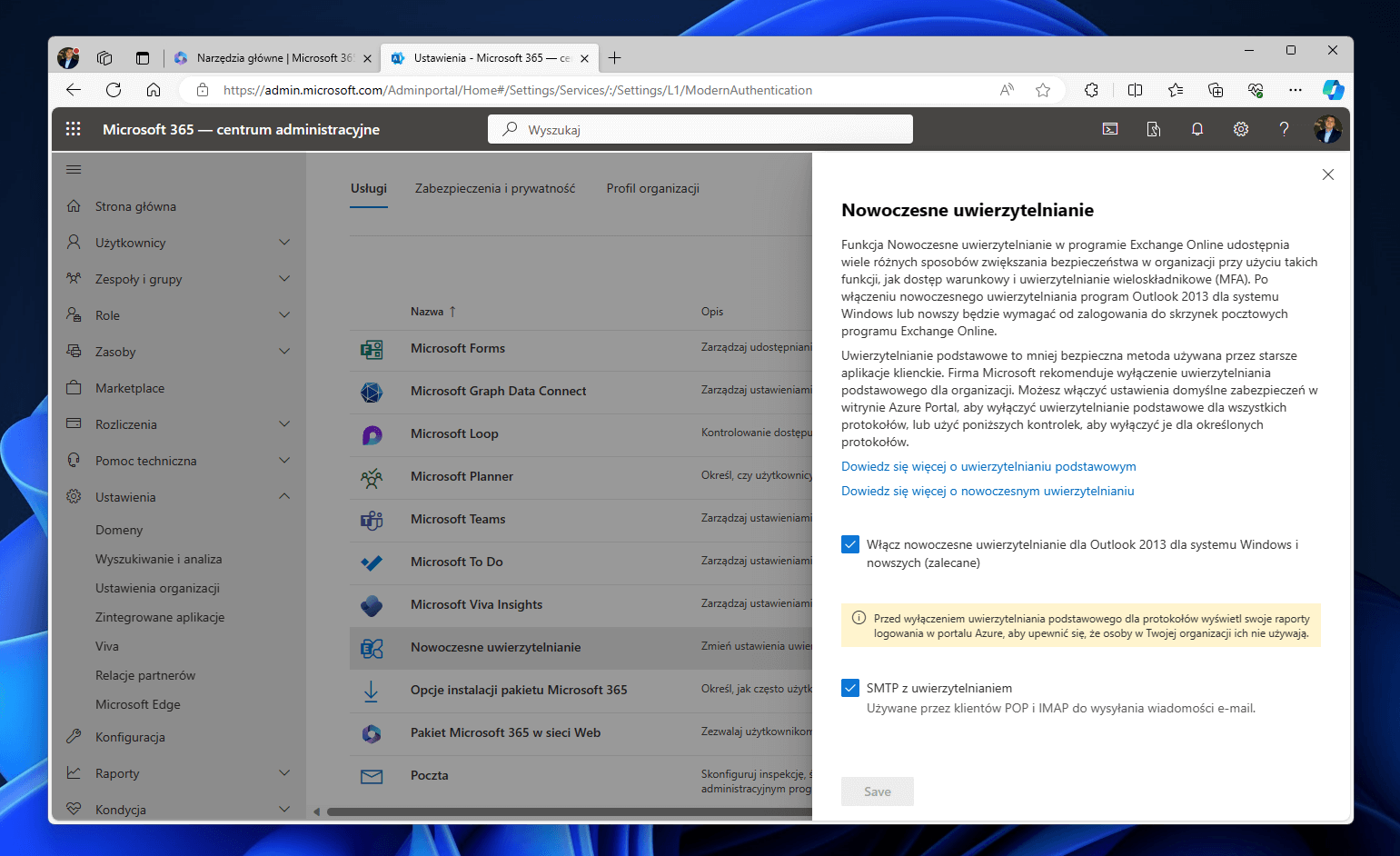
Task: Open Microsoft Forms service row
Action: 581,349
